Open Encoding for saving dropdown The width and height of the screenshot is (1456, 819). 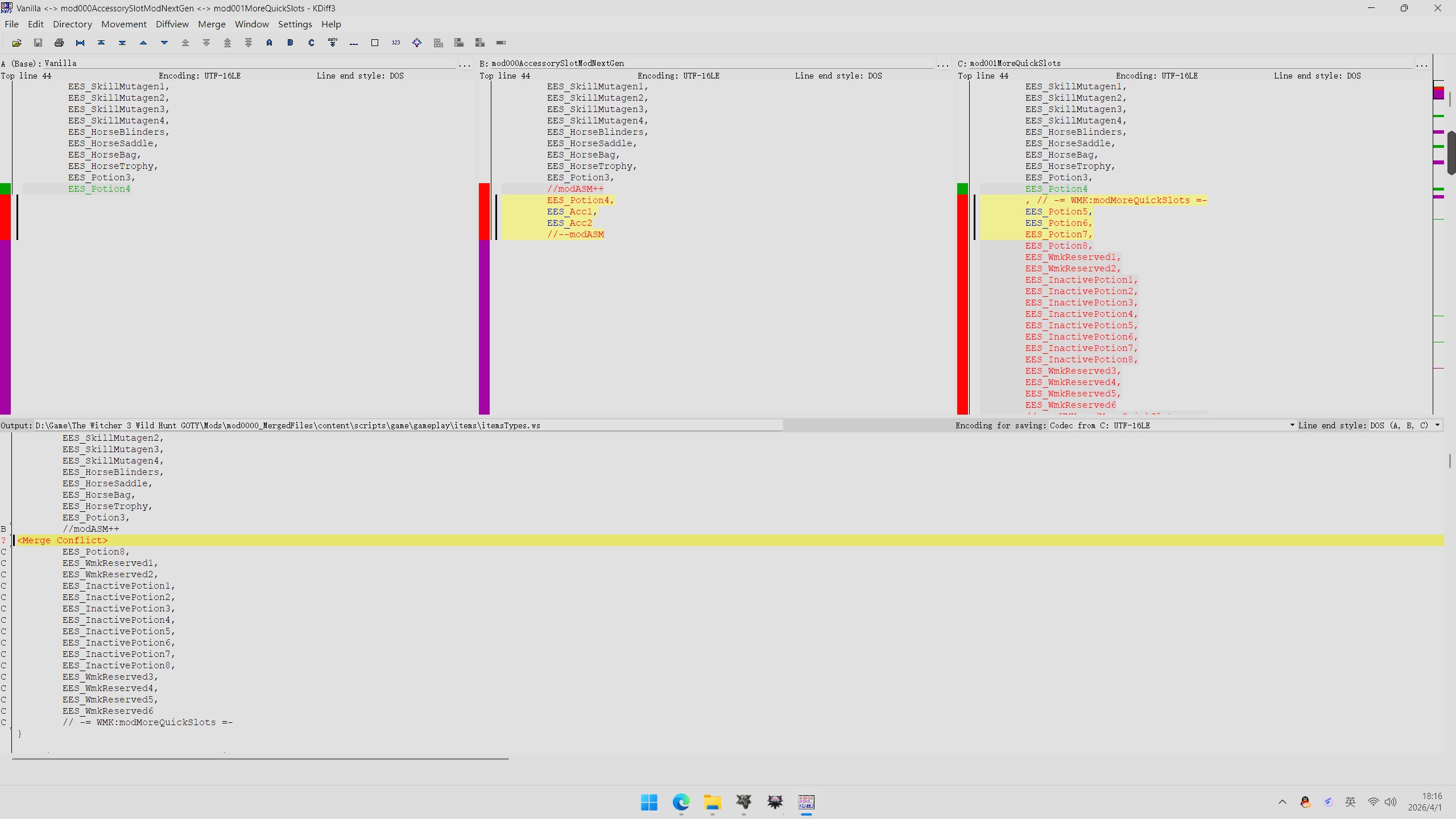click(1172, 425)
